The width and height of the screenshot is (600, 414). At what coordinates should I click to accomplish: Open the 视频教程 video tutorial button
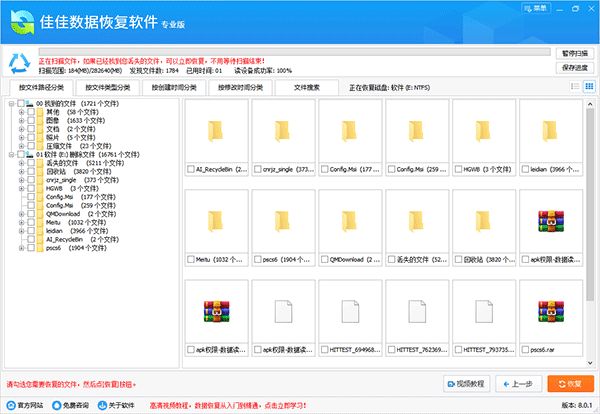point(466,384)
